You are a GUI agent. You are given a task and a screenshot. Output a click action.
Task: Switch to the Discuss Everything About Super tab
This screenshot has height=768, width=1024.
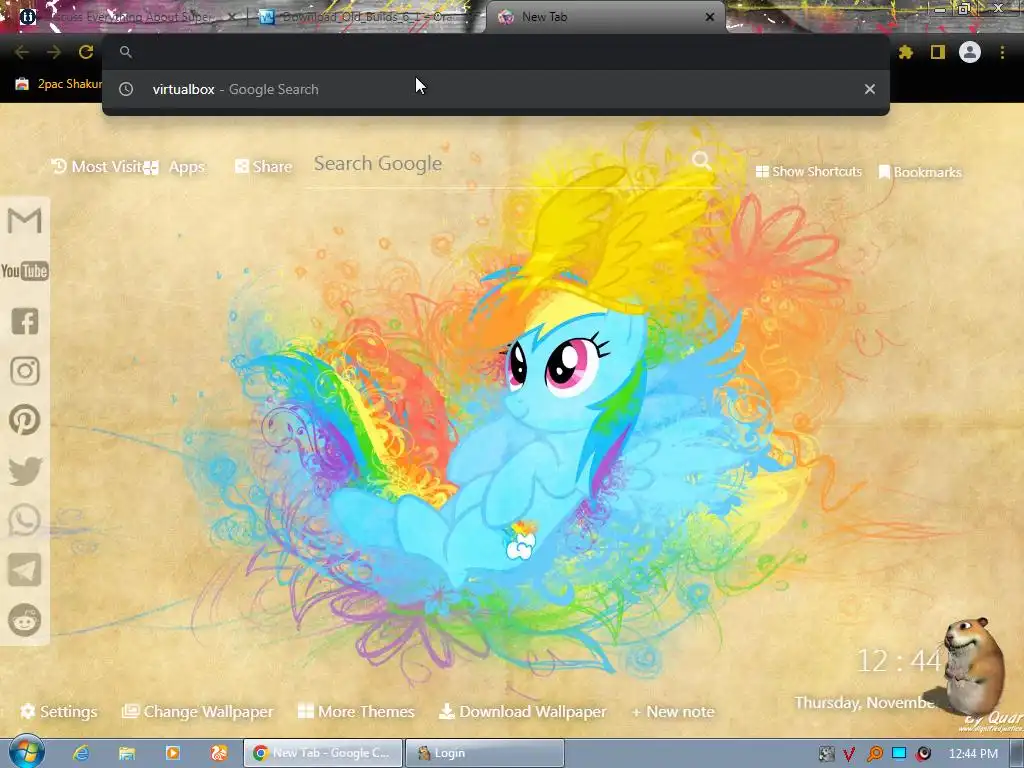click(x=127, y=17)
